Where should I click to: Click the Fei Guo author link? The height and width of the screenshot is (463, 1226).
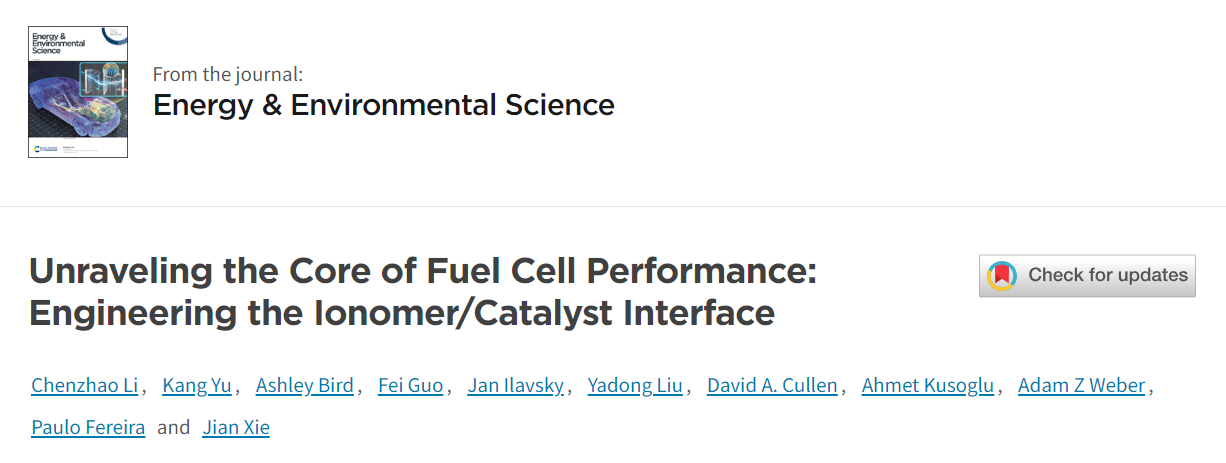[x=410, y=385]
